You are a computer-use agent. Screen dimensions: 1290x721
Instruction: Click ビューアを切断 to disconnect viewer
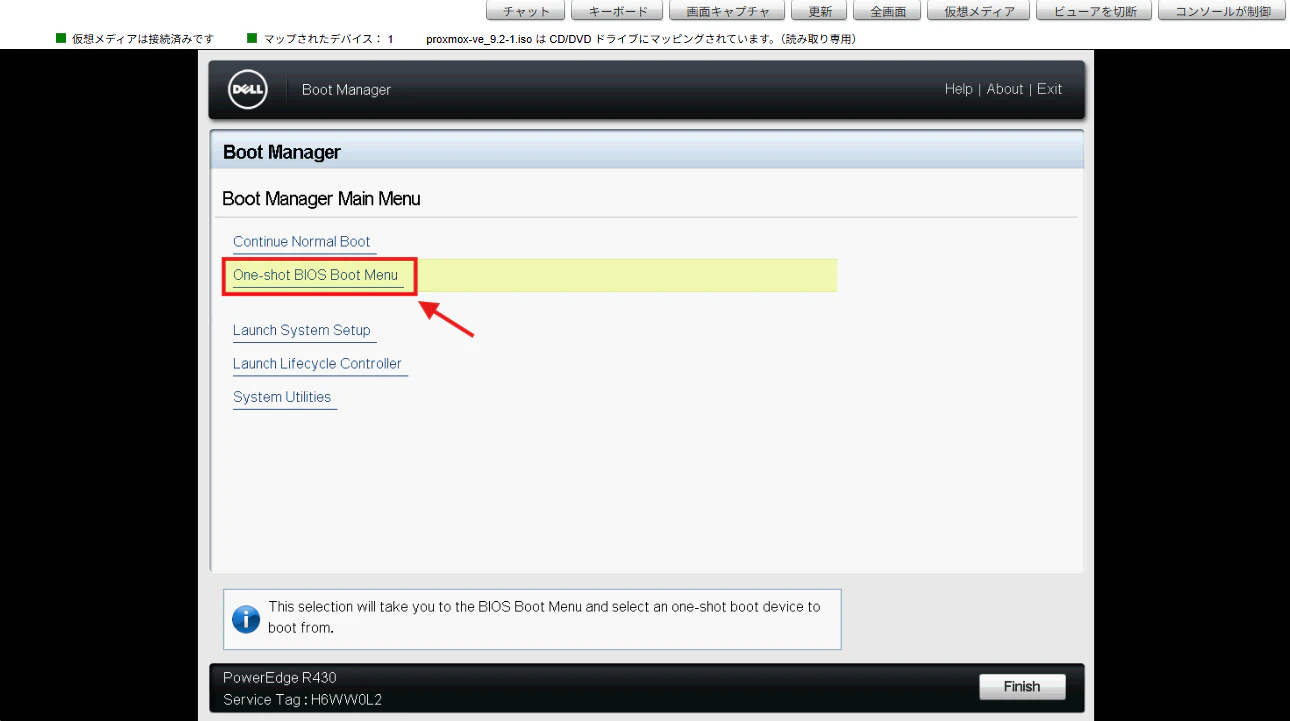point(1094,11)
